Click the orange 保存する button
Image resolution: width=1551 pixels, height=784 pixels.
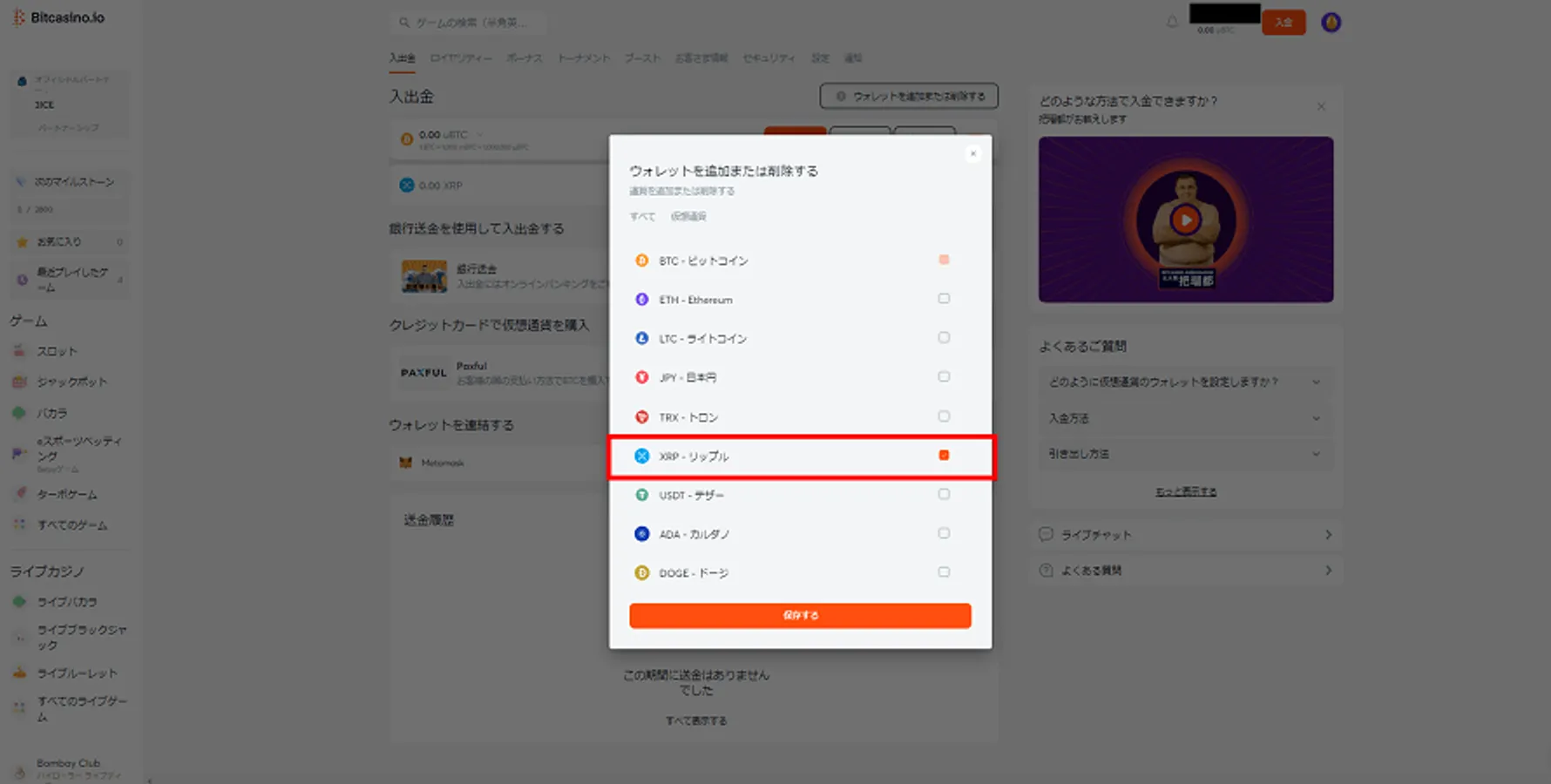pyautogui.click(x=800, y=616)
